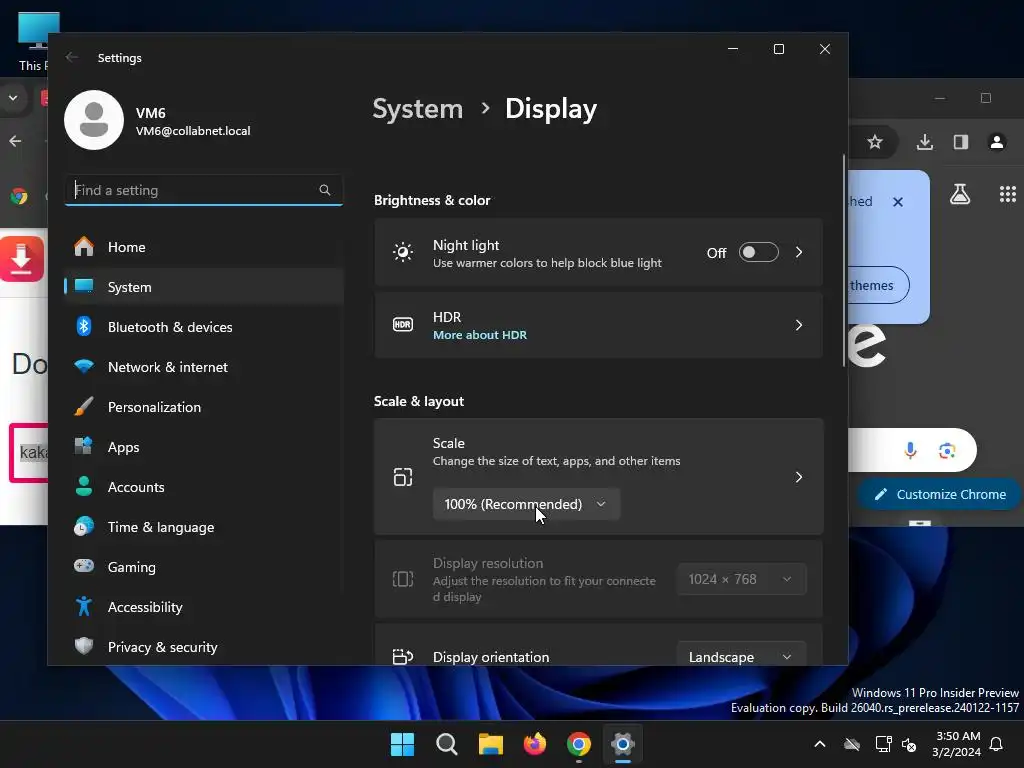1024x768 pixels.
Task: Expand HDR settings chevron
Action: pyautogui.click(x=799, y=325)
